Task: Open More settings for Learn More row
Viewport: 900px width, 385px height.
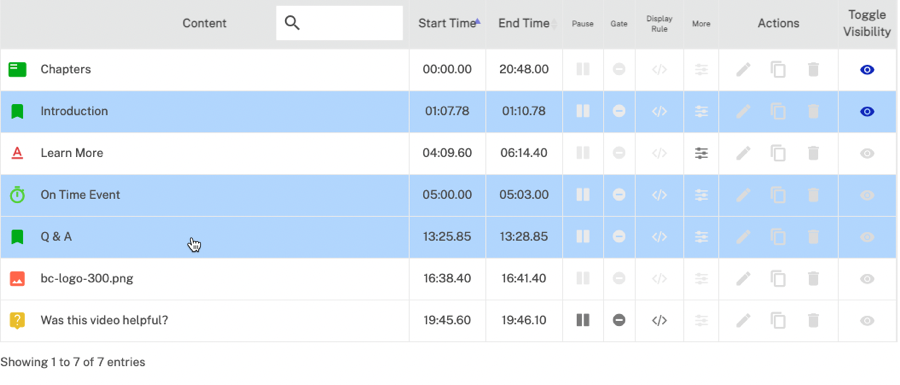Action: (x=701, y=153)
